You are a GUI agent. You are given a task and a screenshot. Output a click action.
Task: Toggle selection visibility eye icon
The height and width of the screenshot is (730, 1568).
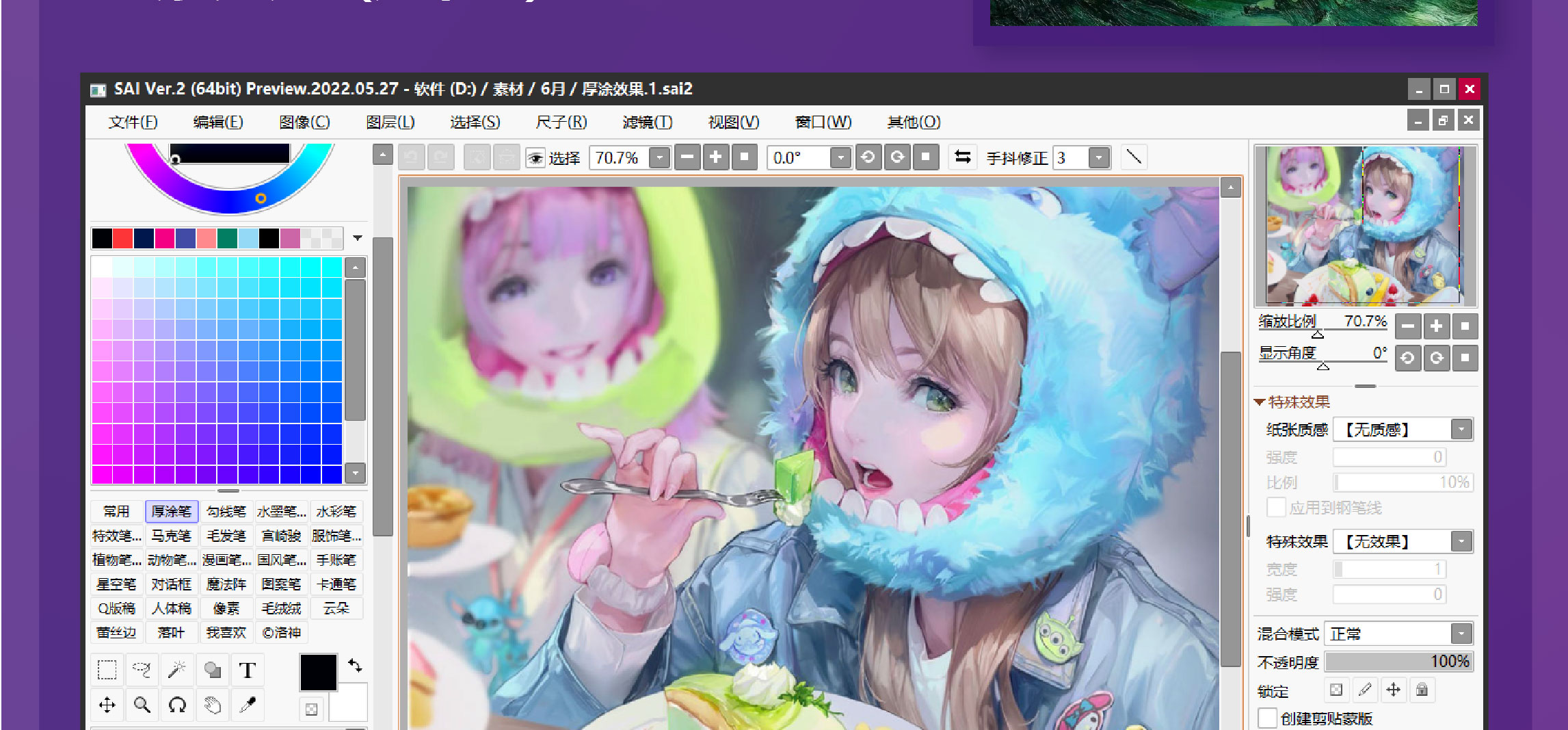(535, 158)
